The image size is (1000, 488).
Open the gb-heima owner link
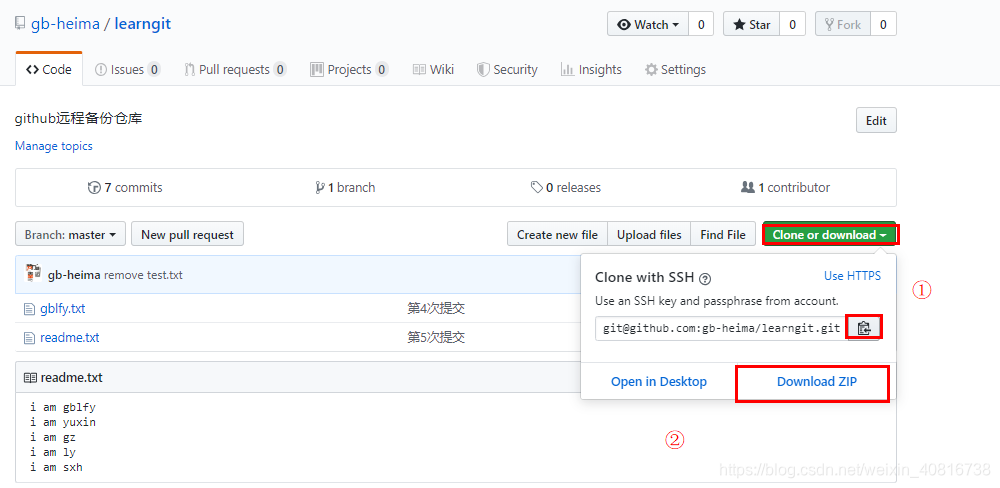65,24
